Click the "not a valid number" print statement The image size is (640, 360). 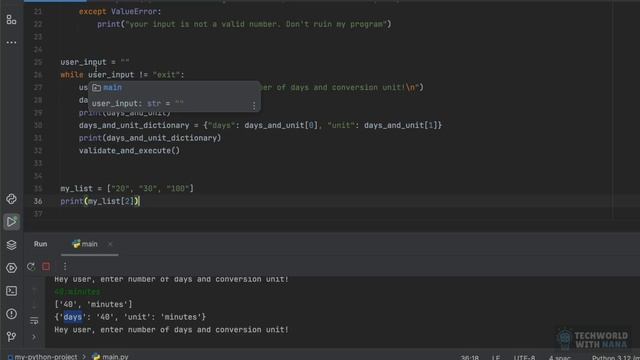click(244, 24)
